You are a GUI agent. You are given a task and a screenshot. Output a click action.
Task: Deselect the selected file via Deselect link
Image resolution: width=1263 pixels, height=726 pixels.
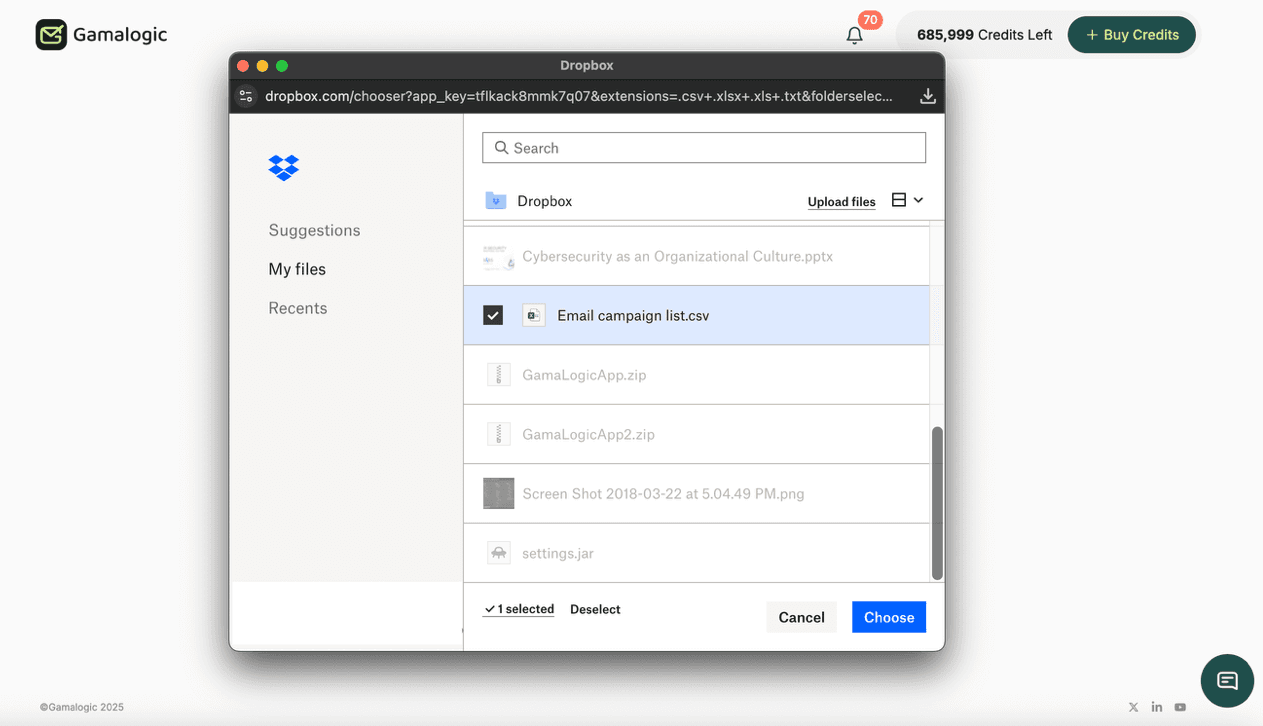tap(595, 608)
